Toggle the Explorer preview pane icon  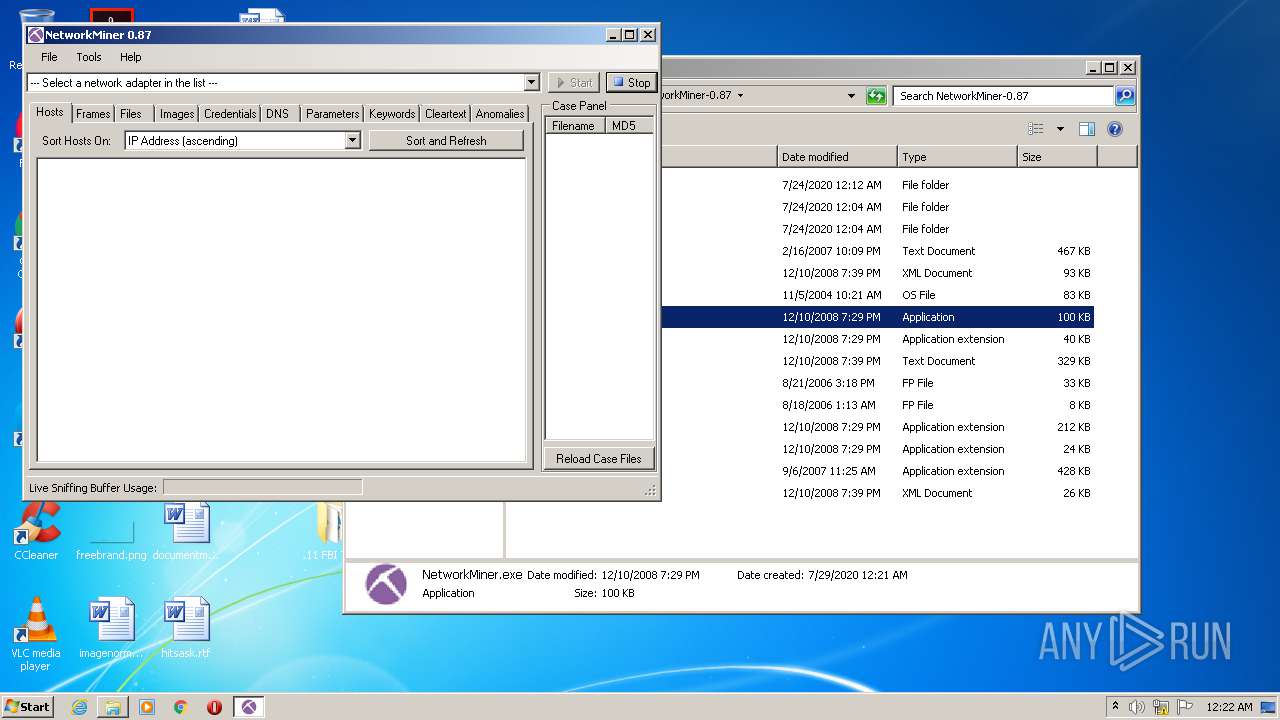click(1087, 129)
